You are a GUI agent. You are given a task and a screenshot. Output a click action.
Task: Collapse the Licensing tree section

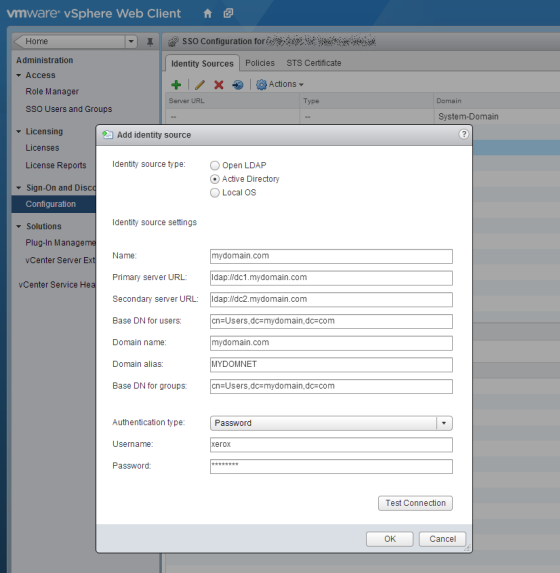19,131
